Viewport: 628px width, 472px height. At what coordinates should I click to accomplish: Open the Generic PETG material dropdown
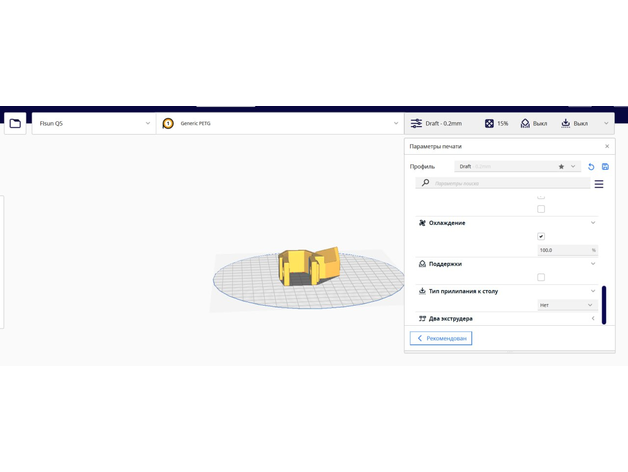point(280,123)
